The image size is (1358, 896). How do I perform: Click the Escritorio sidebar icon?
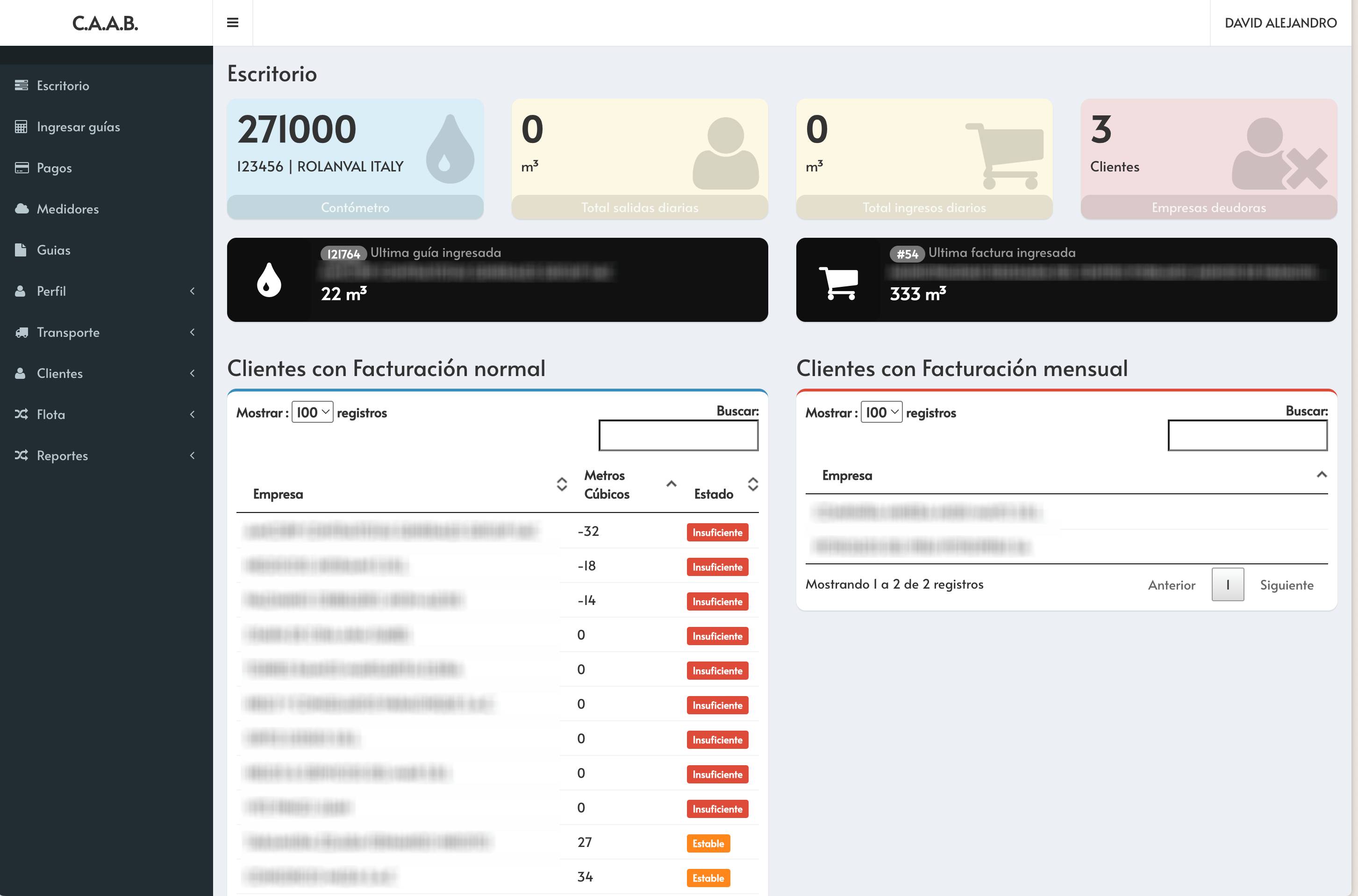coord(21,85)
